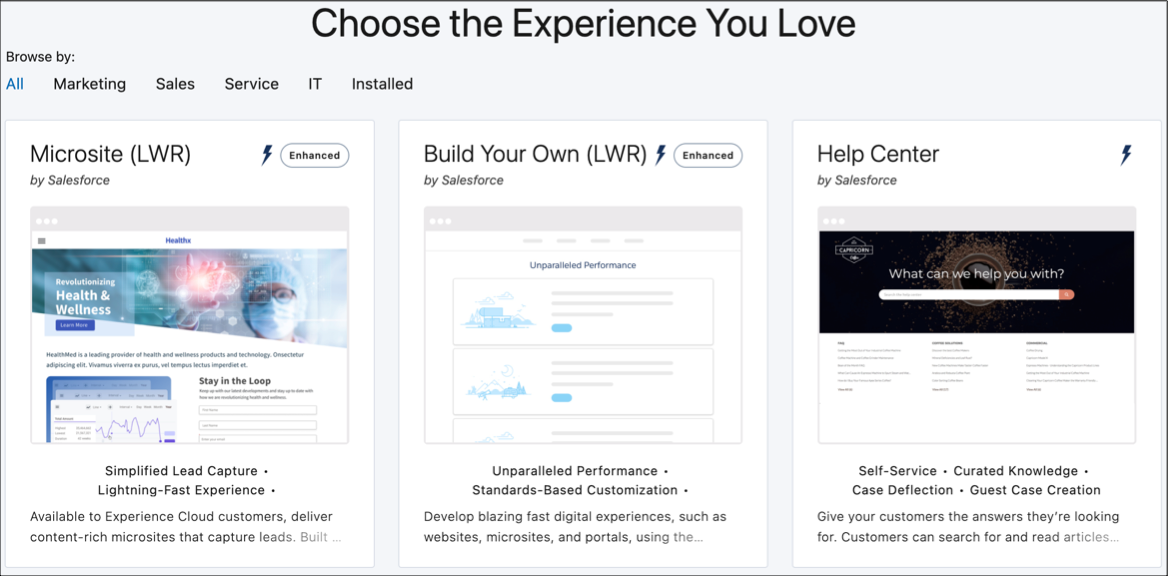Click the lightning bolt icon on Microsite (LWR) card
The width and height of the screenshot is (1168, 576).
pyautogui.click(x=265, y=155)
